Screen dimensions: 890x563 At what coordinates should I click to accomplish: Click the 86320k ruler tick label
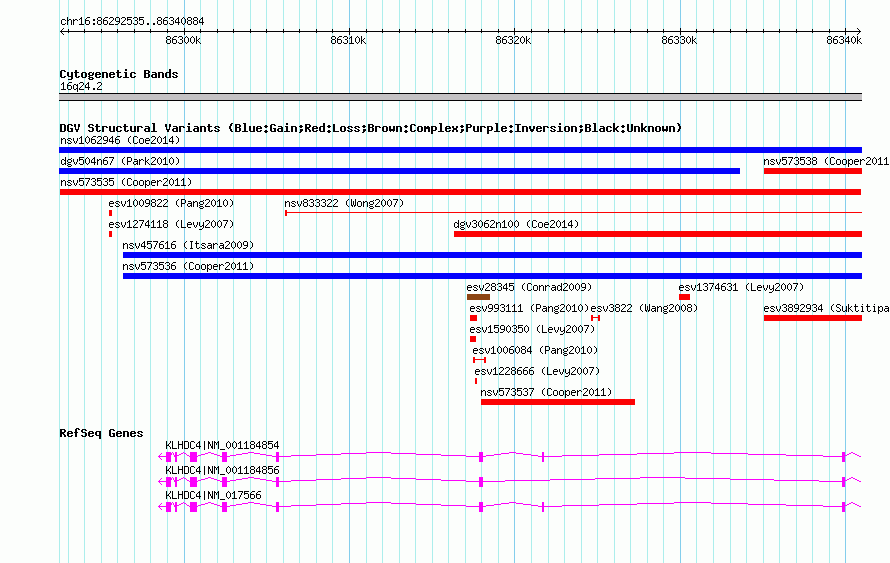514,40
